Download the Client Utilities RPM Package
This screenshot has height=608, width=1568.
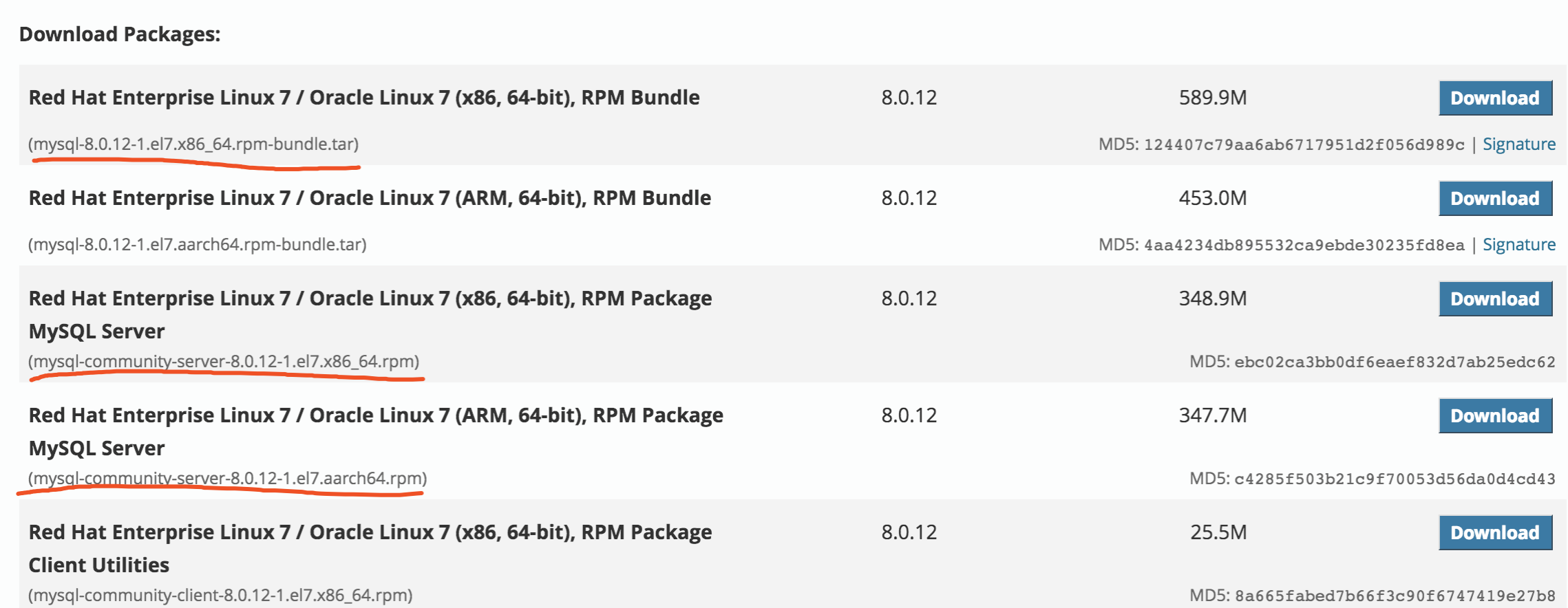pyautogui.click(x=1494, y=533)
